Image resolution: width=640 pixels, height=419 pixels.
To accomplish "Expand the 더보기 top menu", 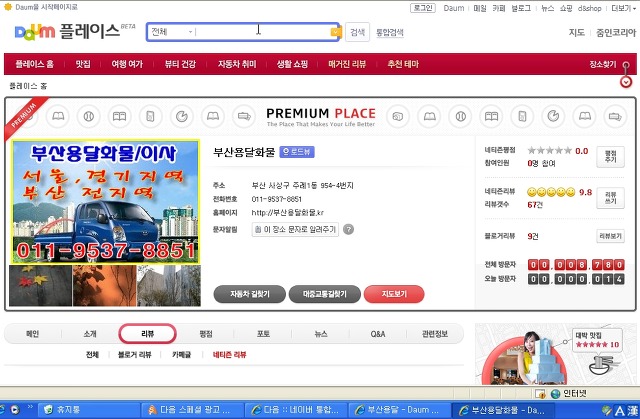I will [x=623, y=8].
